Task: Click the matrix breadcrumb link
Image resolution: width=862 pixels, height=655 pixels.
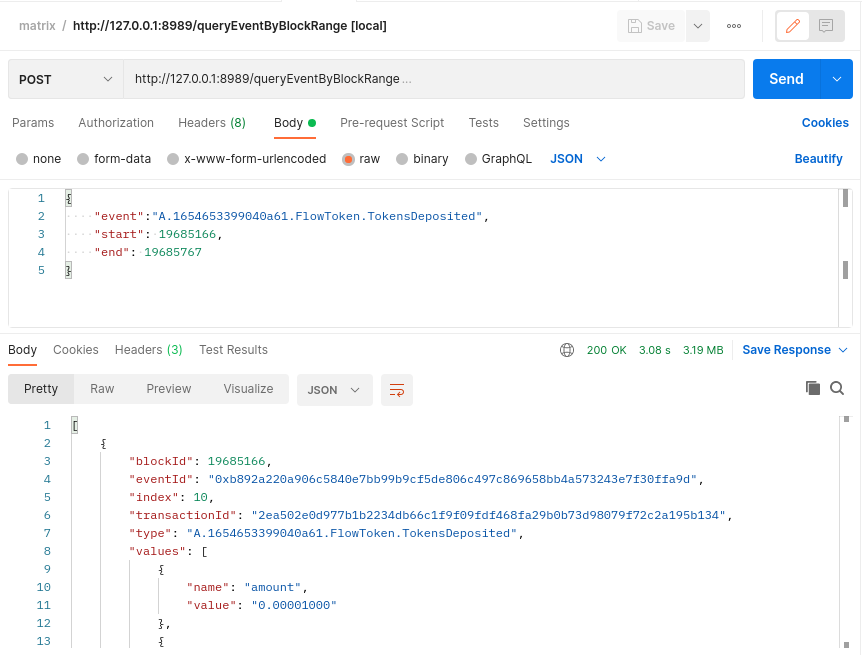Action: click(37, 26)
